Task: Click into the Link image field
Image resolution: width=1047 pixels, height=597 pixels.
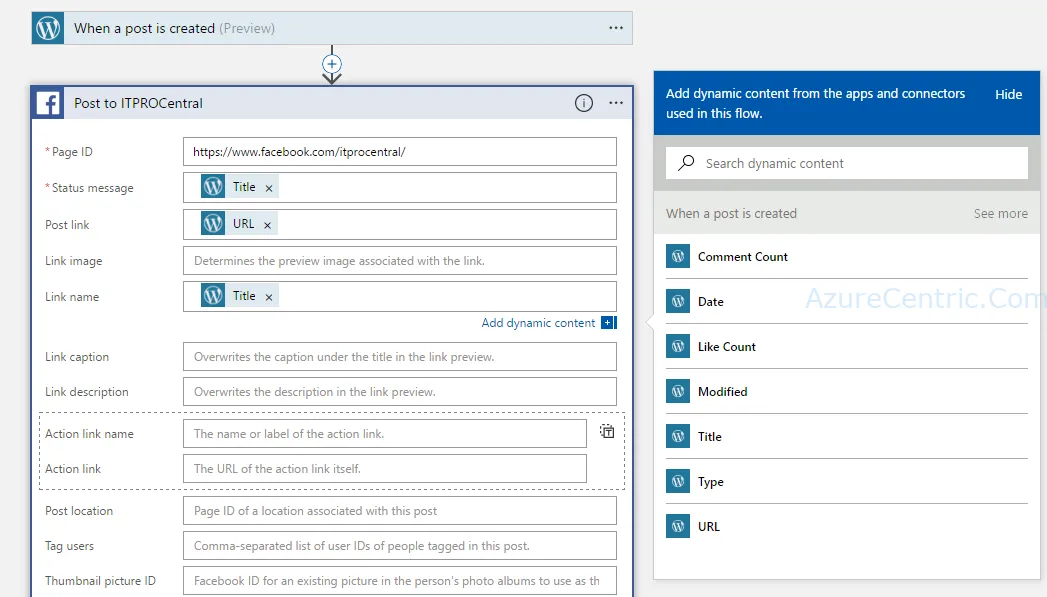Action: coord(399,260)
